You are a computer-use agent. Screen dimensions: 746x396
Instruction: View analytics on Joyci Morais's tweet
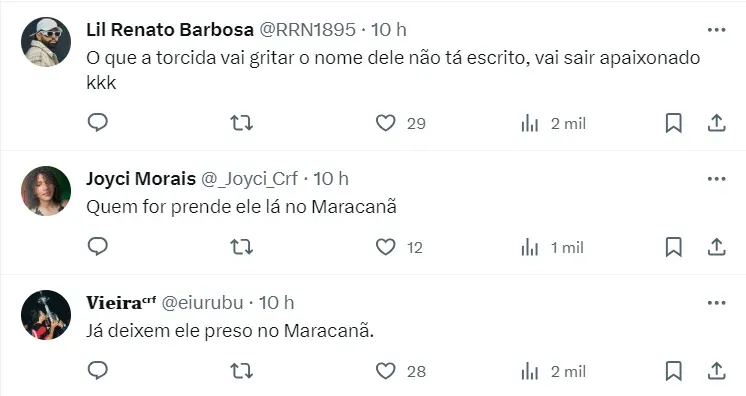tap(530, 248)
